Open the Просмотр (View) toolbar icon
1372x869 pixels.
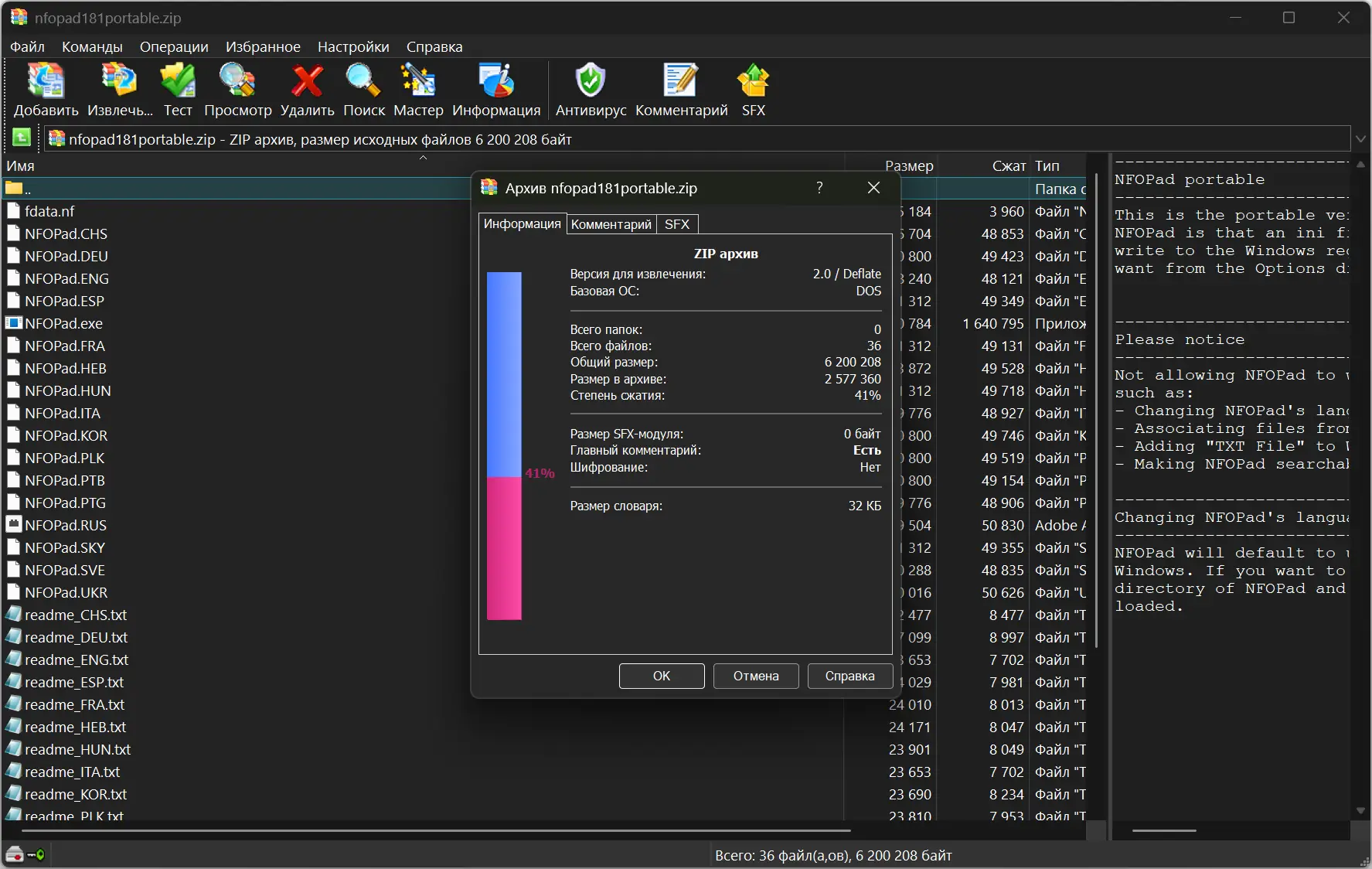[237, 81]
